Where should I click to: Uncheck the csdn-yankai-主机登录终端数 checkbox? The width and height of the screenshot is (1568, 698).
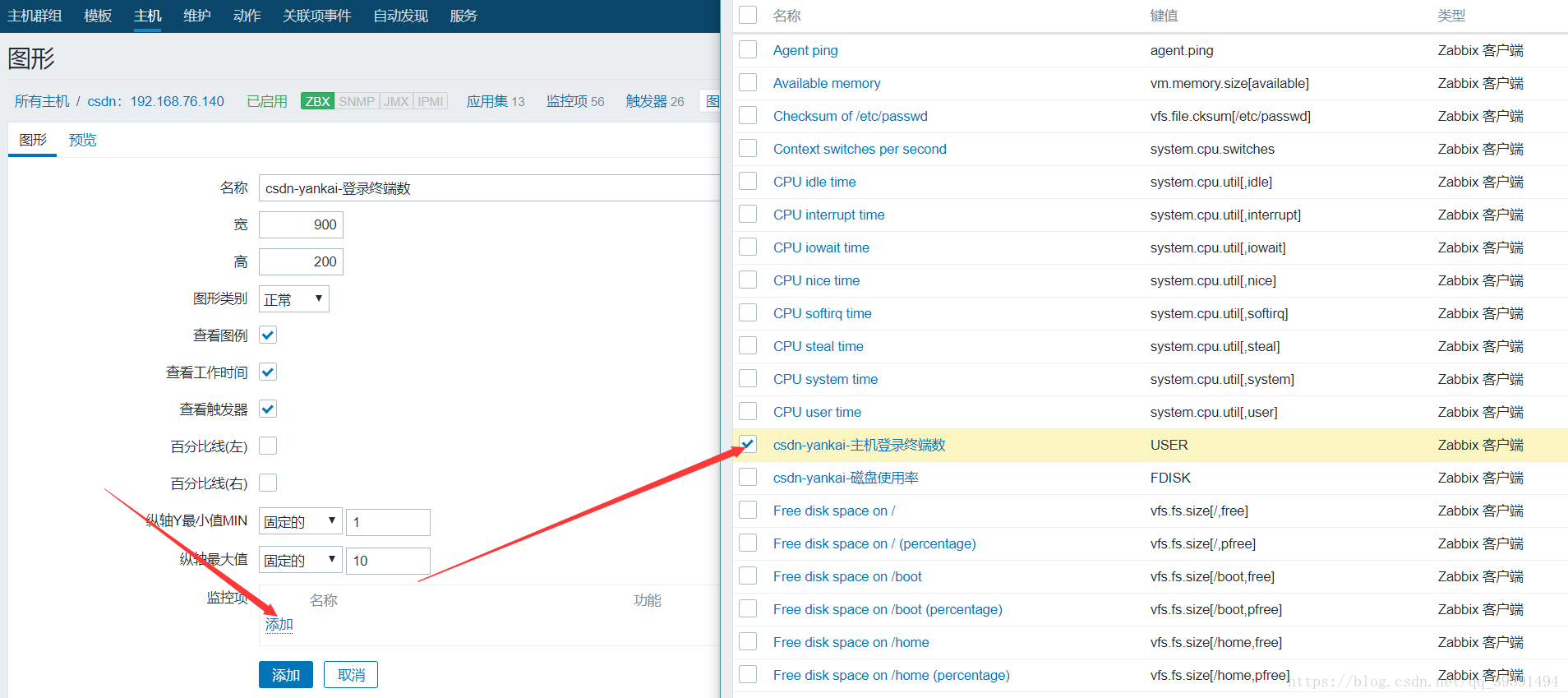(x=748, y=444)
